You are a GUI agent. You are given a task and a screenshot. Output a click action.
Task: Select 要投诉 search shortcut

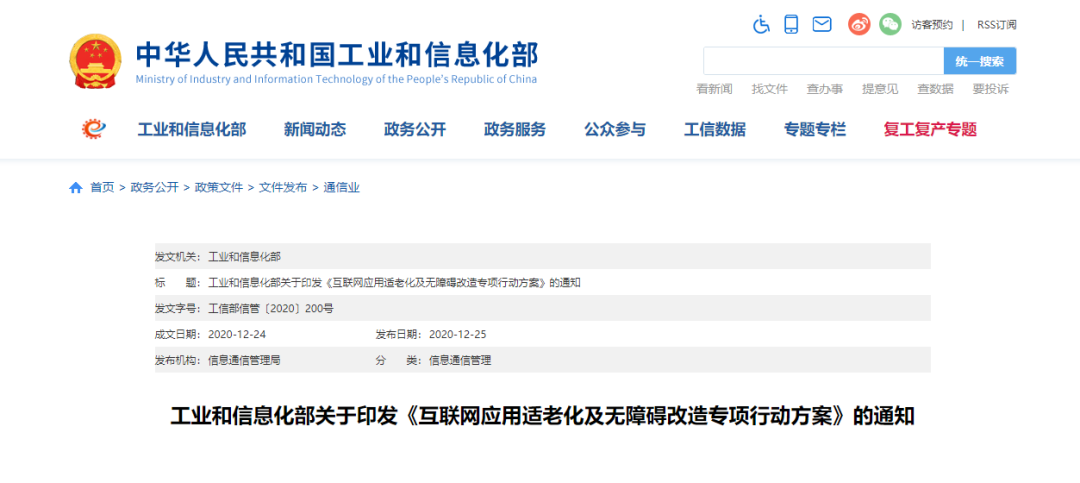point(990,89)
